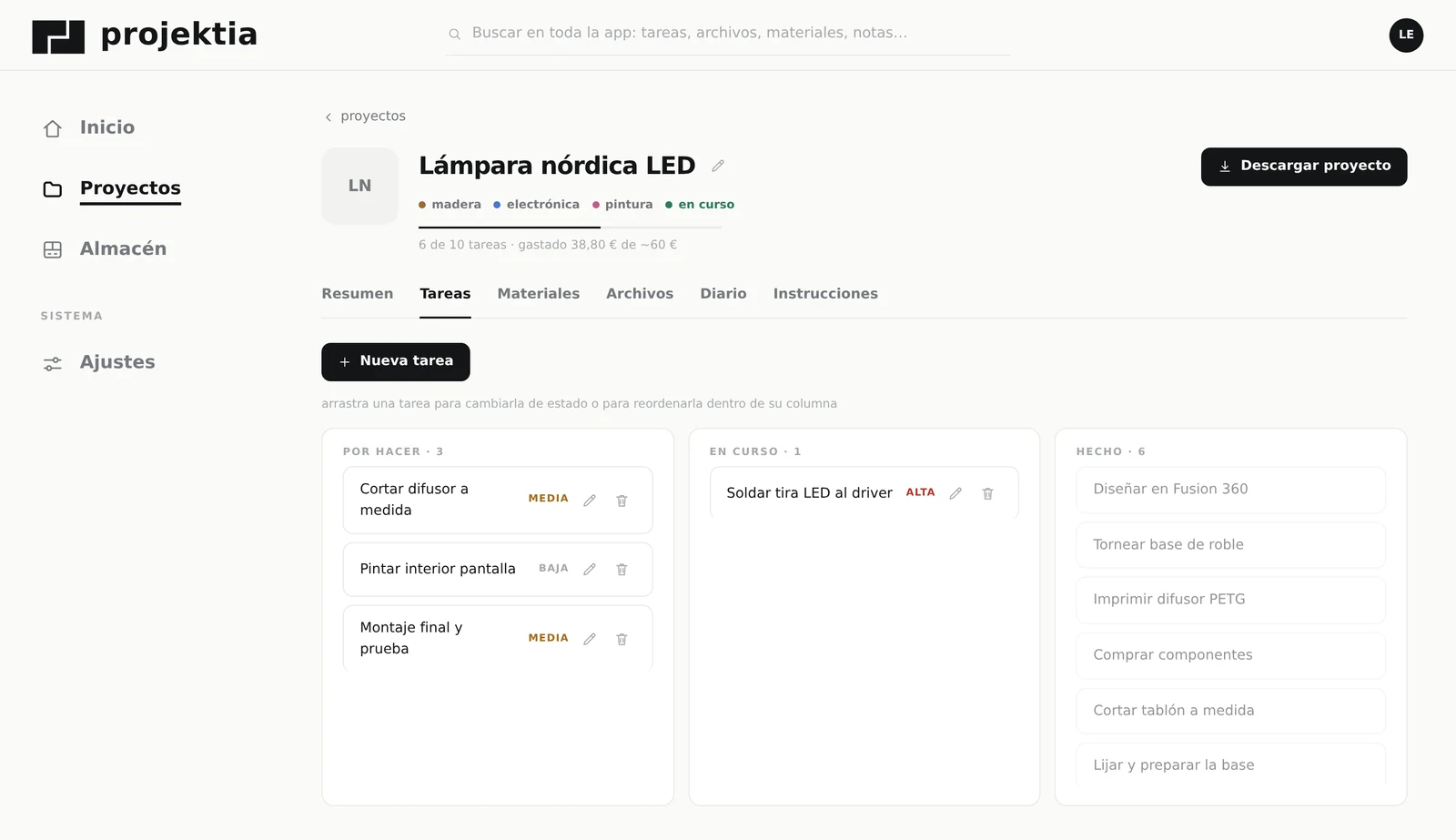Open the LE user avatar
The image size is (1456, 840).
(1406, 35)
